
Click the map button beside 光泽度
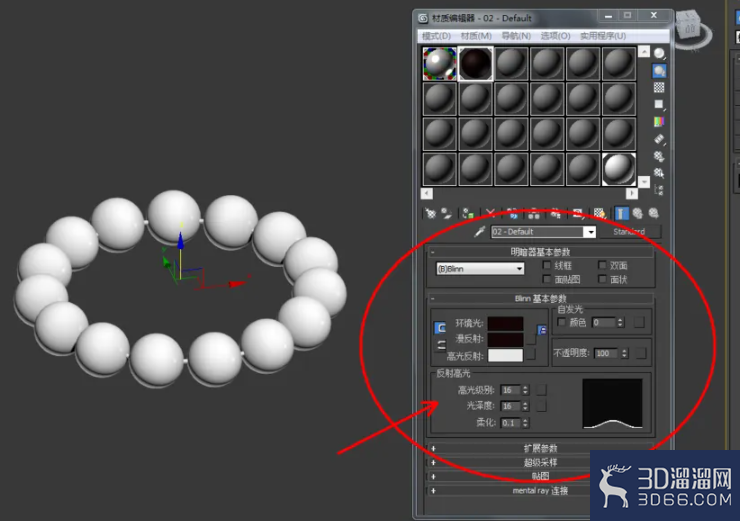pos(542,406)
